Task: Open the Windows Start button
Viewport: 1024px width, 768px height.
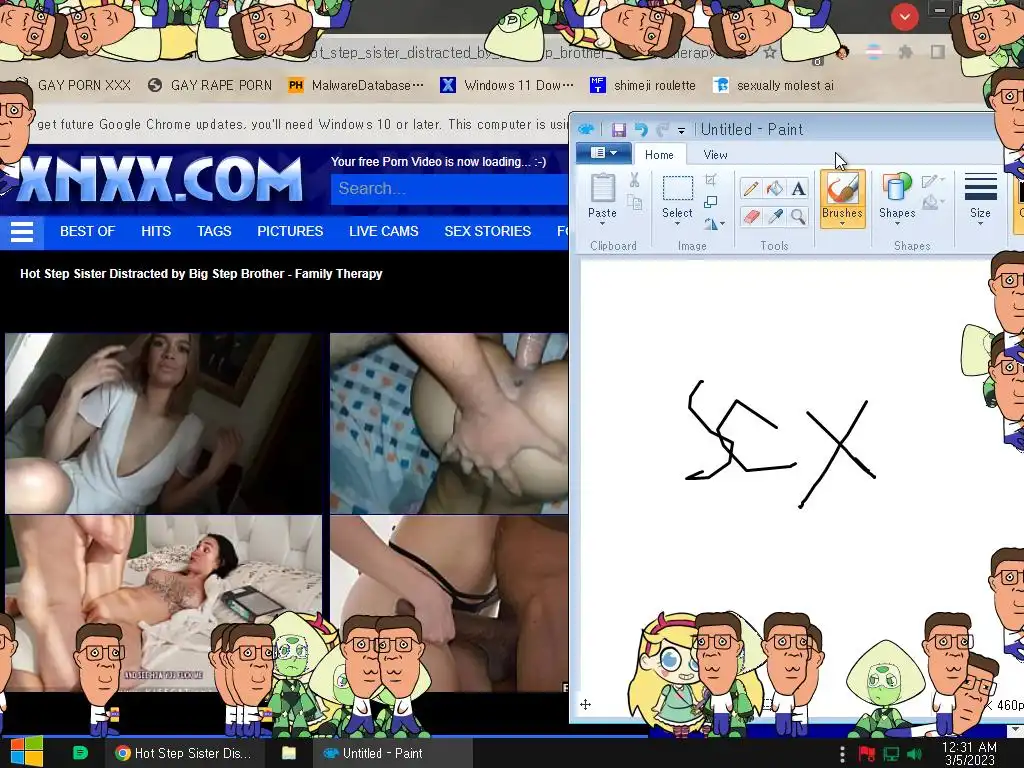Action: coord(27,753)
